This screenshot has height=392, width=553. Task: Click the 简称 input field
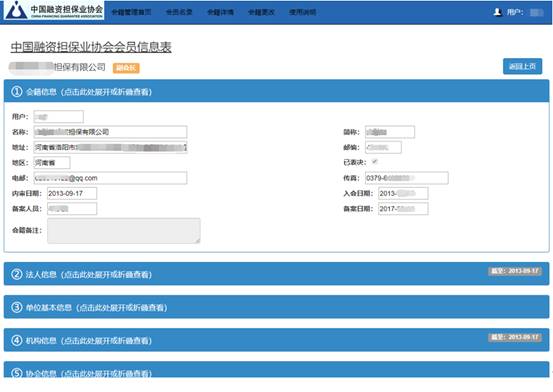[390, 132]
